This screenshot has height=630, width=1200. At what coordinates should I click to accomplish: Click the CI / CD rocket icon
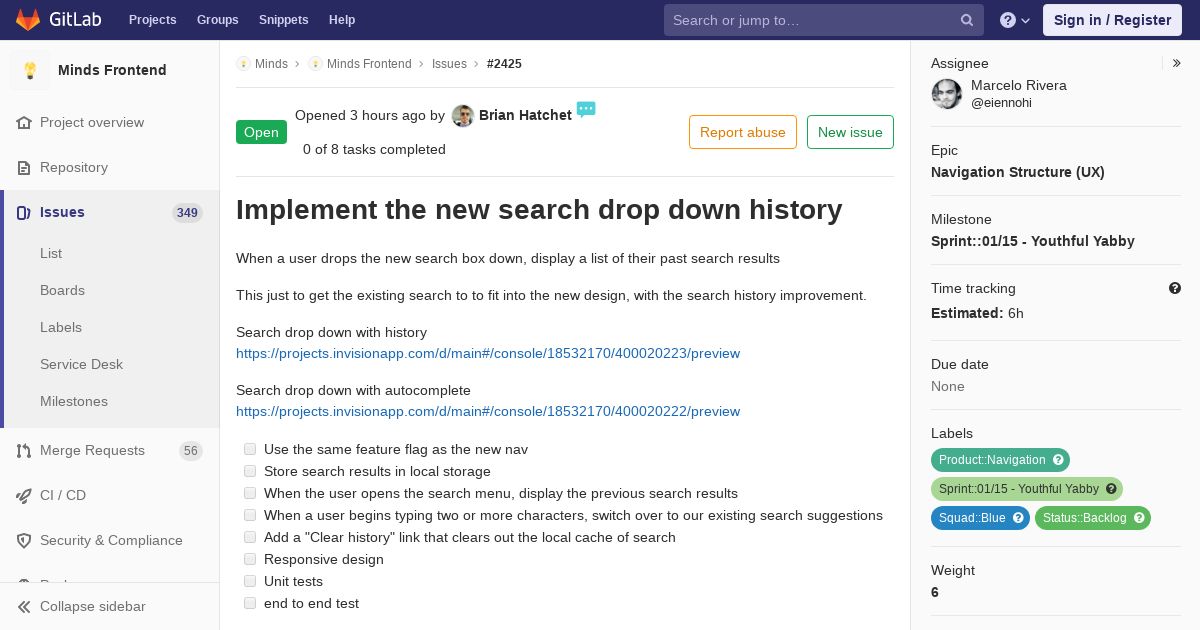[x=24, y=495]
